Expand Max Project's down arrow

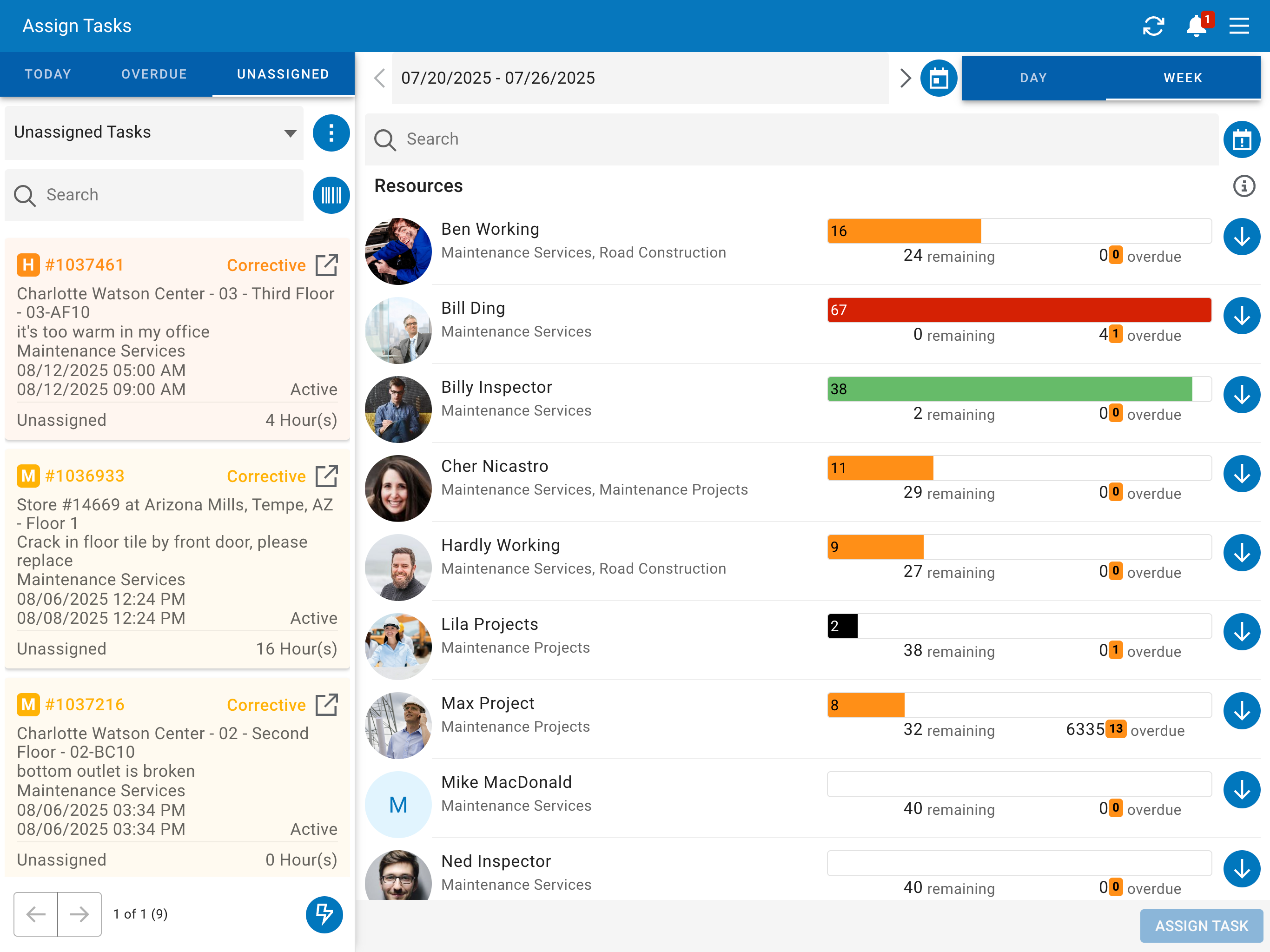click(1241, 711)
